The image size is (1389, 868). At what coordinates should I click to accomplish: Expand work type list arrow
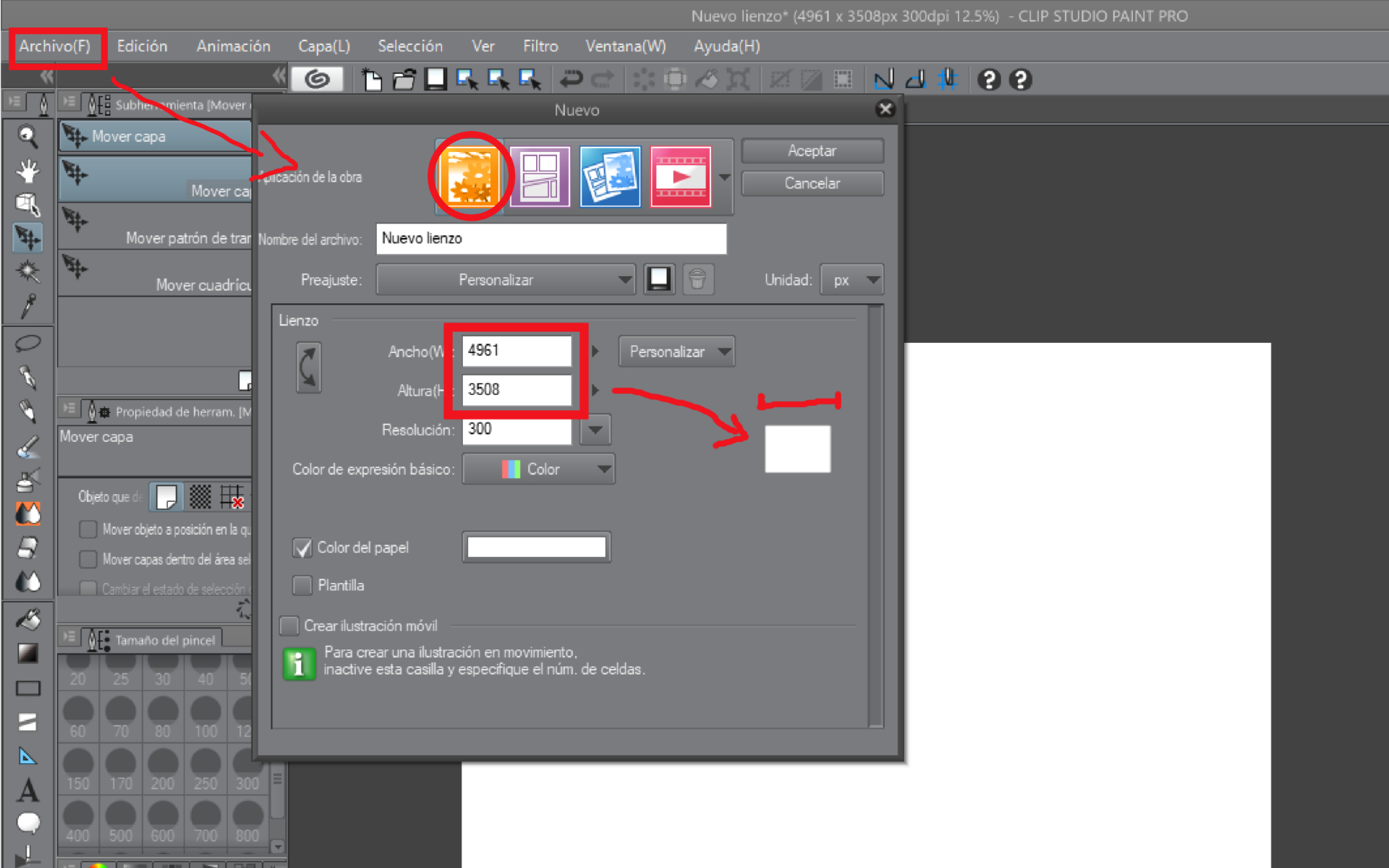pyautogui.click(x=724, y=177)
